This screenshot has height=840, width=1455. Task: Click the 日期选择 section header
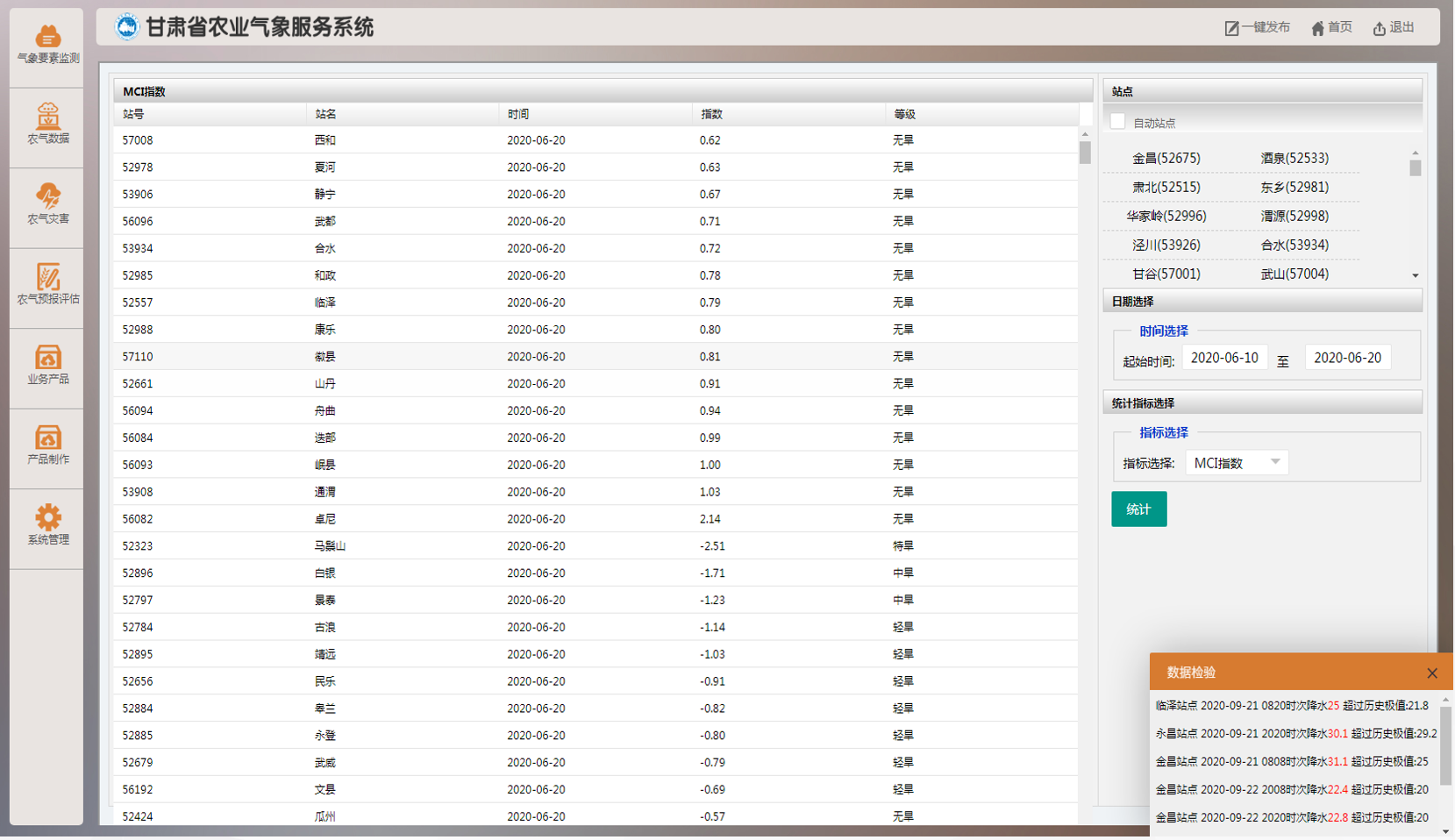[x=1262, y=302]
